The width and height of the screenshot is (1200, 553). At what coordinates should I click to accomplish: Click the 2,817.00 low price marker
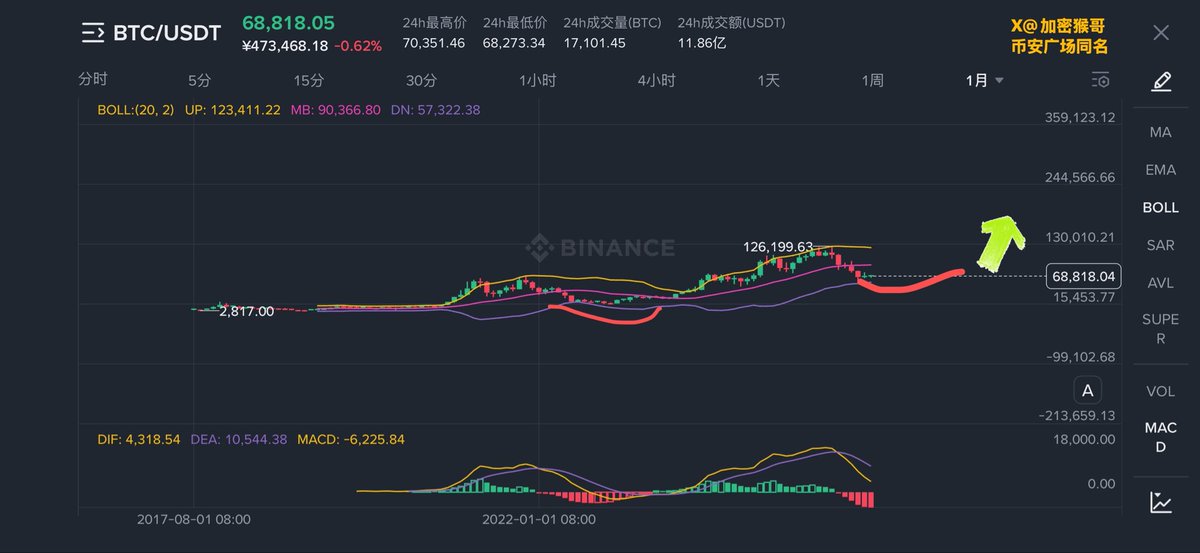coord(246,311)
